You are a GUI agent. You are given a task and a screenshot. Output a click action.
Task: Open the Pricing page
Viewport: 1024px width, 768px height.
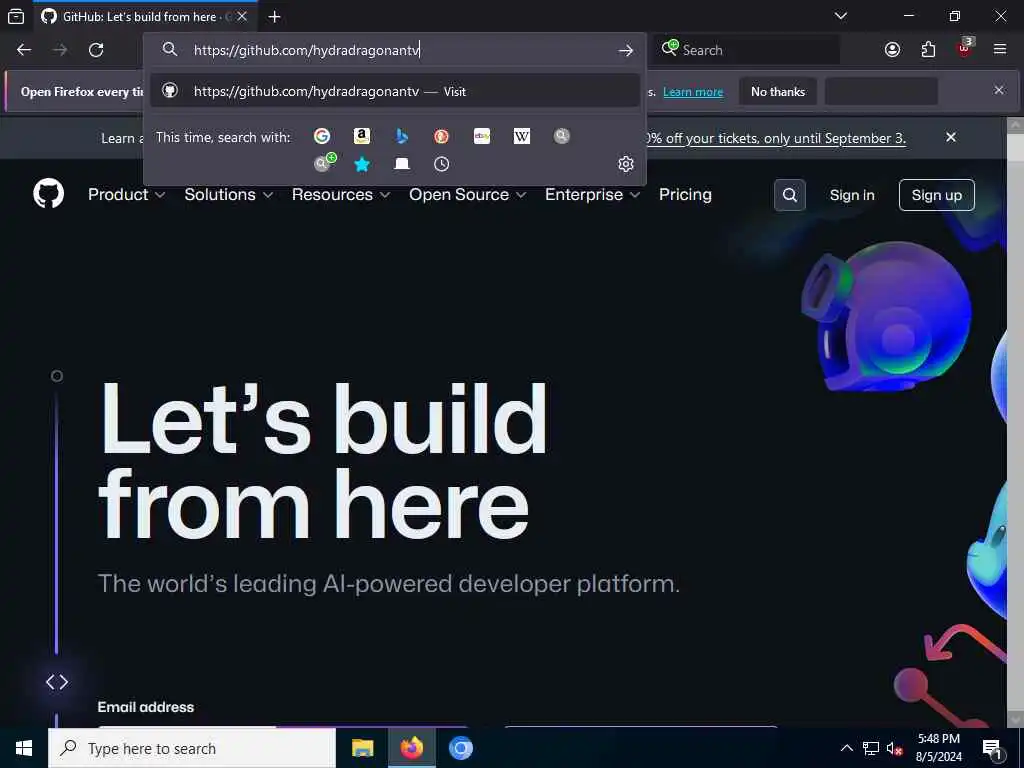click(685, 195)
